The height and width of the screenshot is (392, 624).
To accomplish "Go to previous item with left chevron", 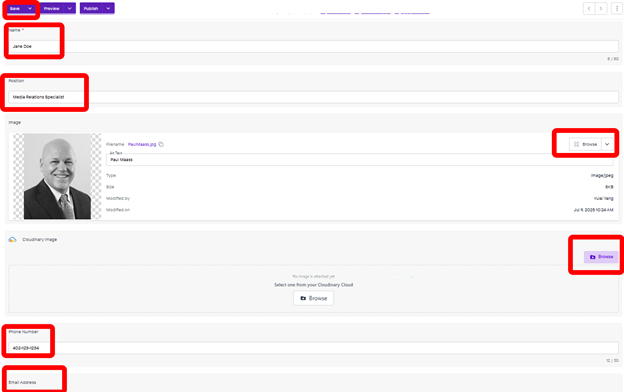I will (x=589, y=8).
